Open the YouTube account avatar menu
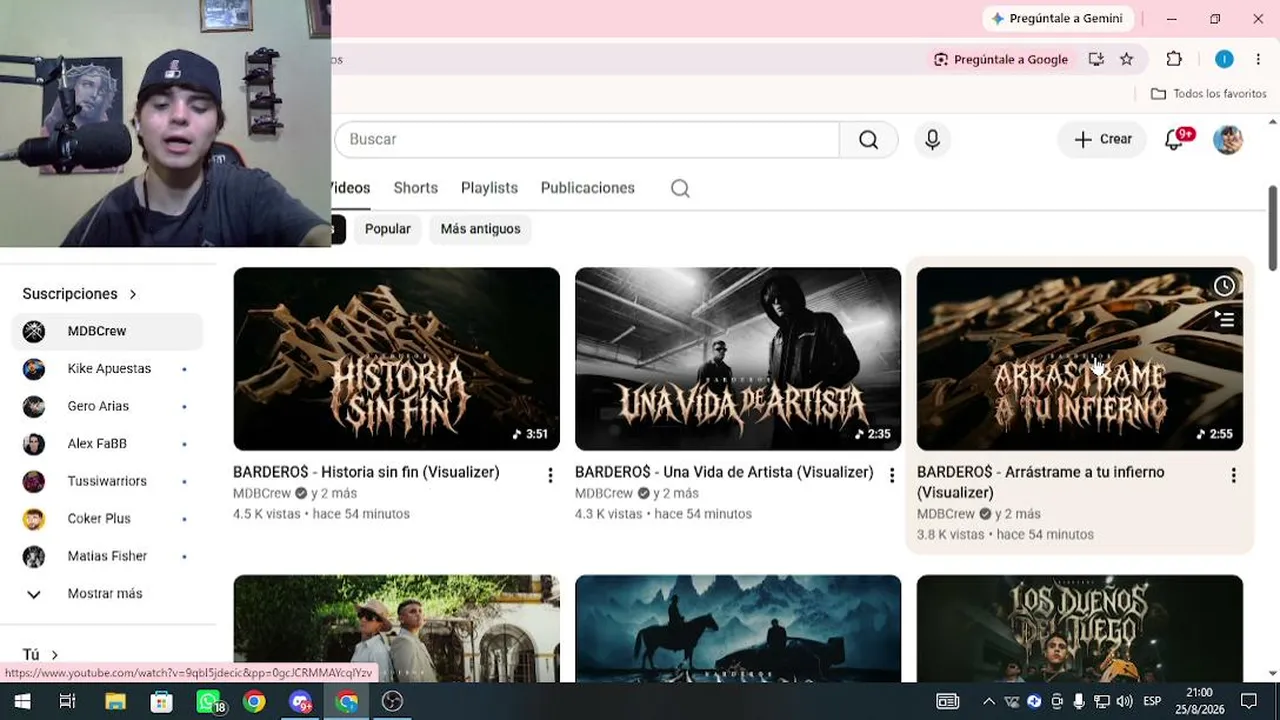Screen dimensions: 1280x720 tap(1228, 140)
